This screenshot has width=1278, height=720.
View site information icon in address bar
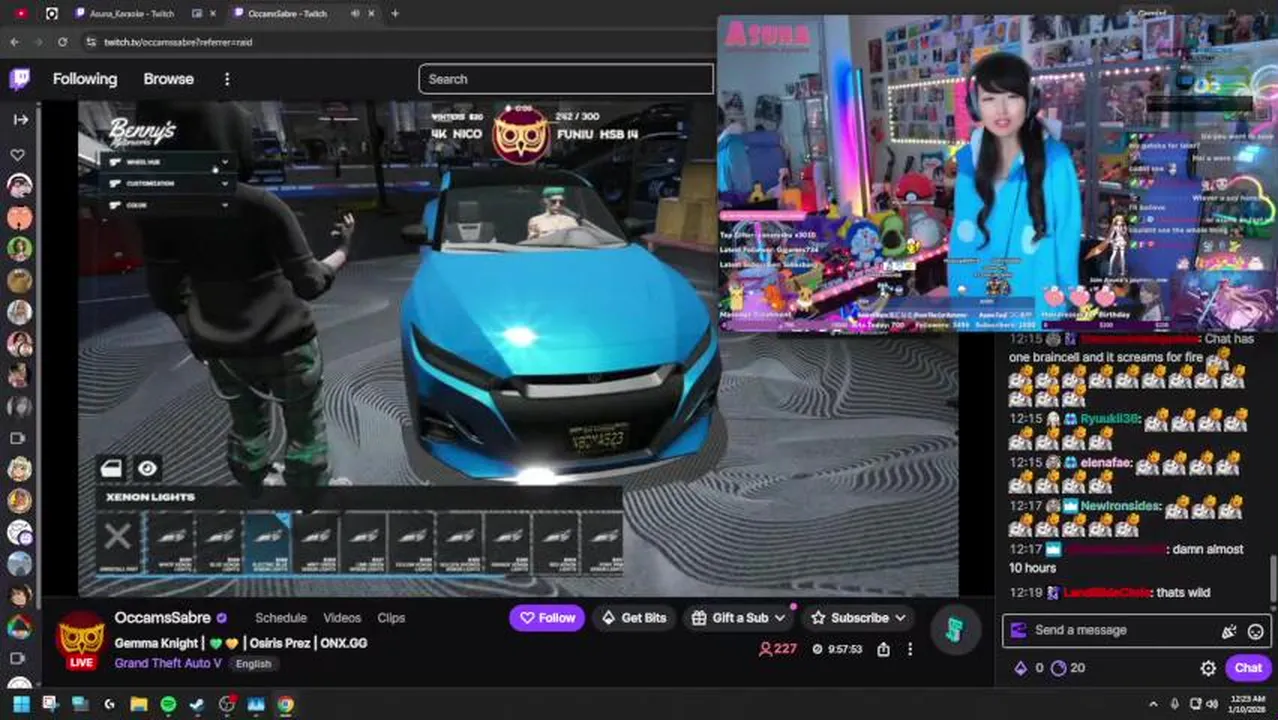[91, 42]
